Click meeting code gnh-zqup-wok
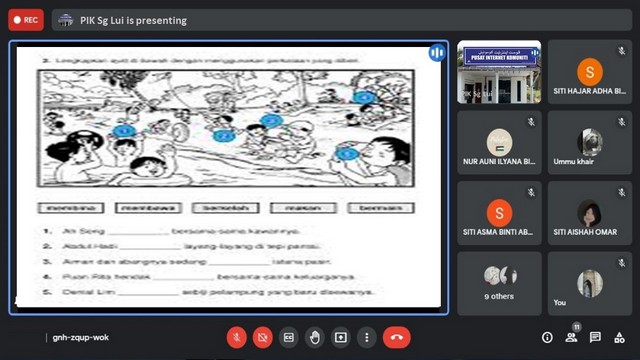Viewport: 640px width, 360px height. tap(80, 338)
